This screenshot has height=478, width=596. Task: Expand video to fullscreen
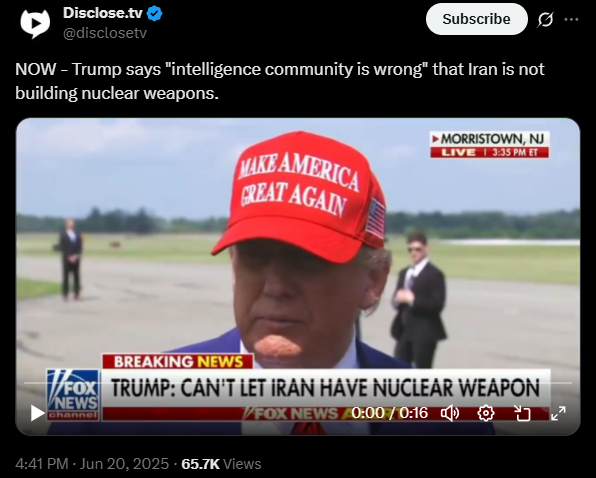coord(558,413)
